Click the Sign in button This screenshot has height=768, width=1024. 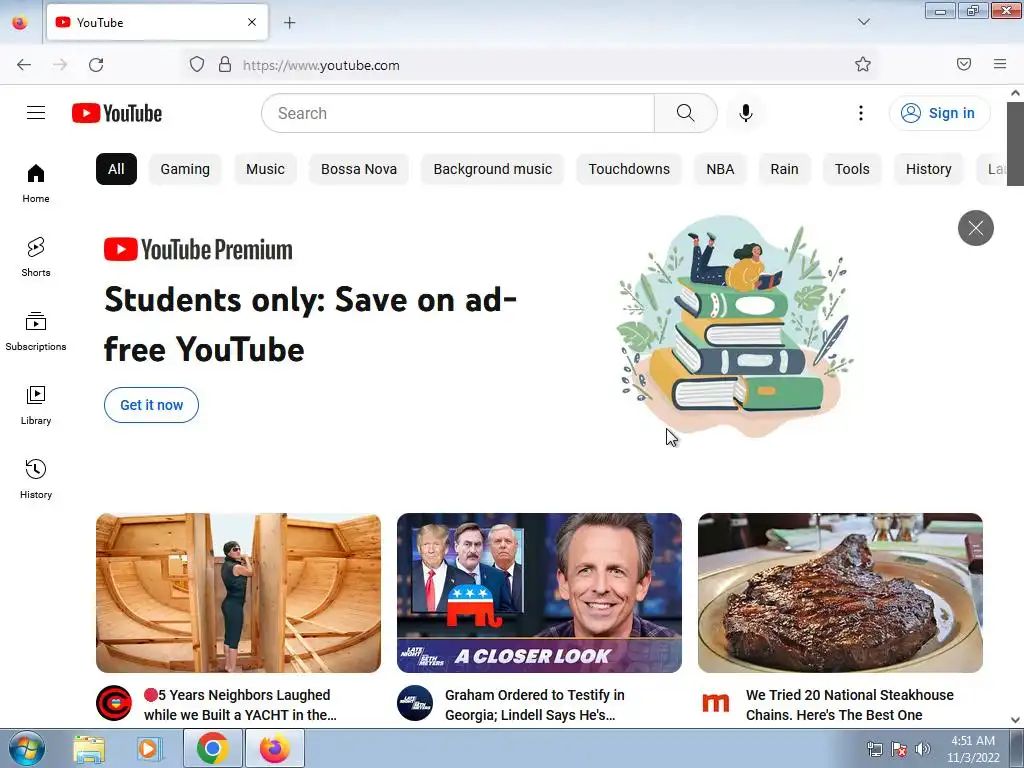[939, 113]
